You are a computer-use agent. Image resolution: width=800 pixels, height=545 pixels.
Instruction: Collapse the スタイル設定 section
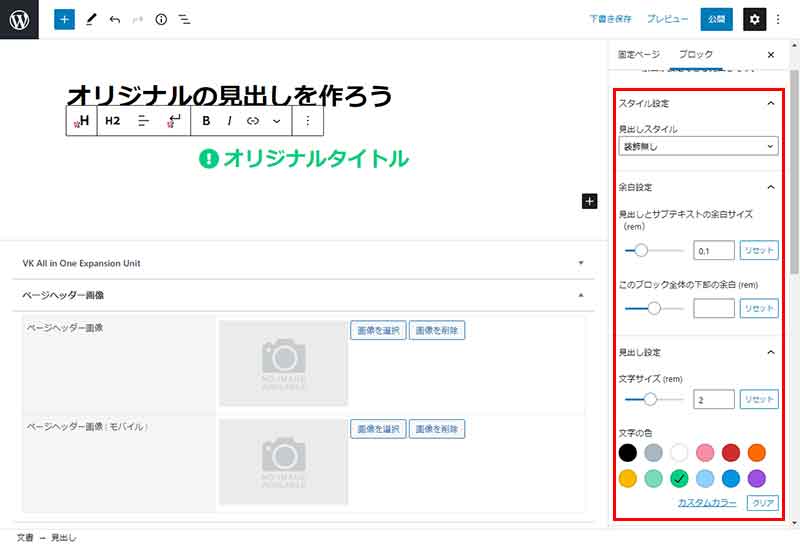coord(770,104)
